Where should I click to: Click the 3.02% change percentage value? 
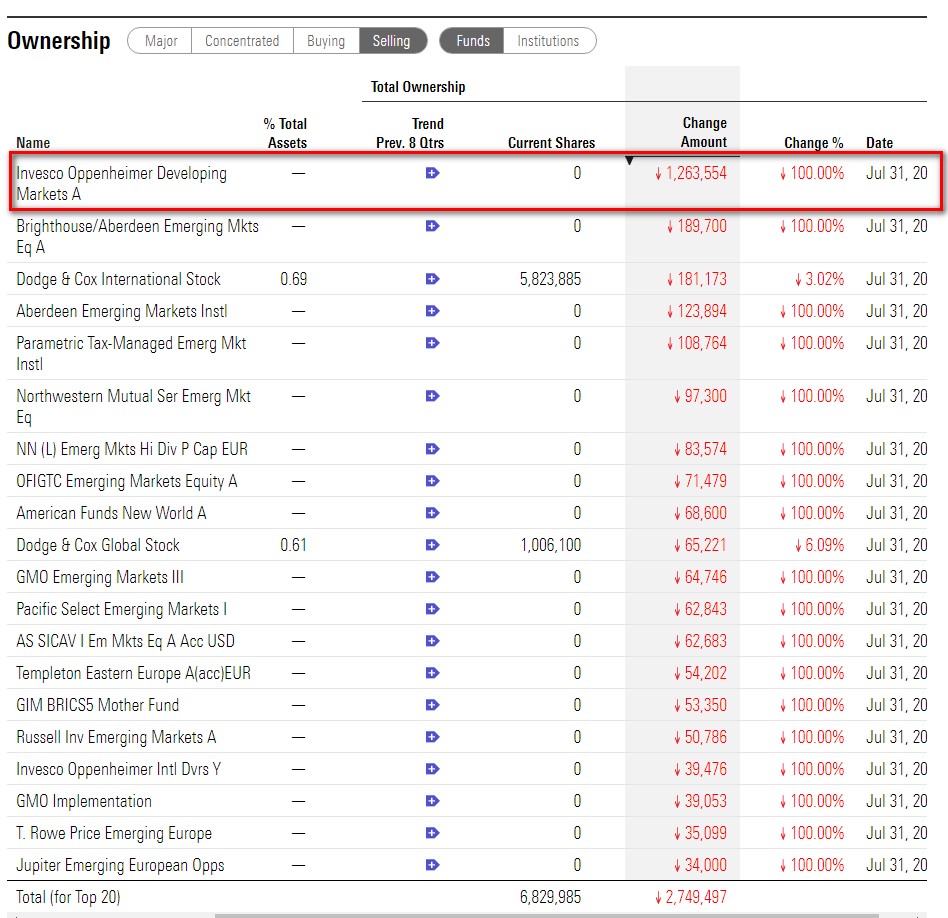click(x=824, y=279)
